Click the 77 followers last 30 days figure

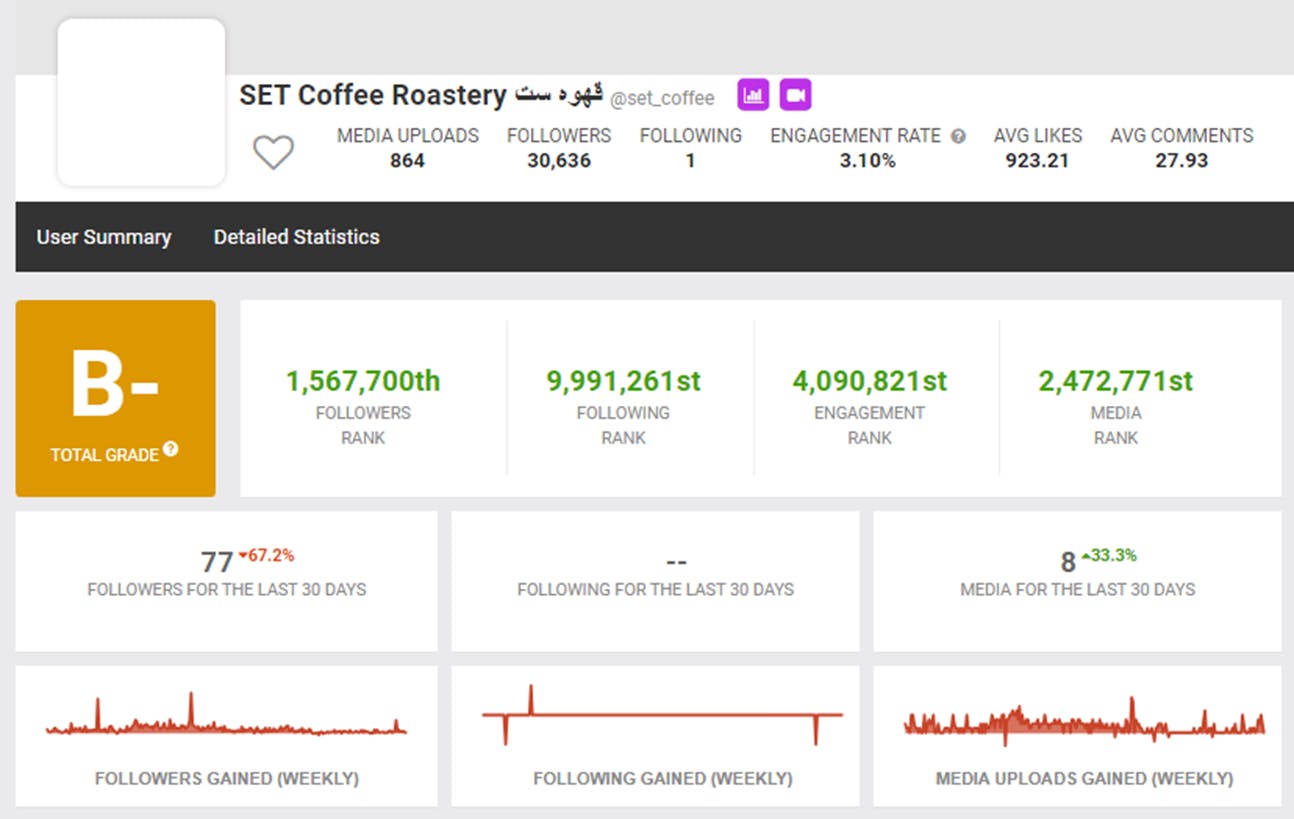point(217,562)
